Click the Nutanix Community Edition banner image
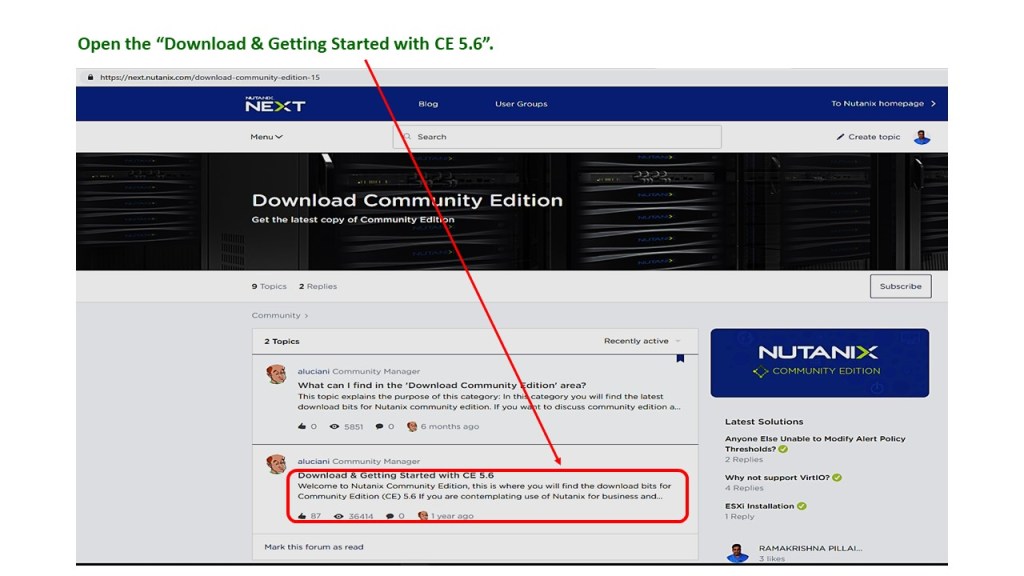 pyautogui.click(x=819, y=363)
